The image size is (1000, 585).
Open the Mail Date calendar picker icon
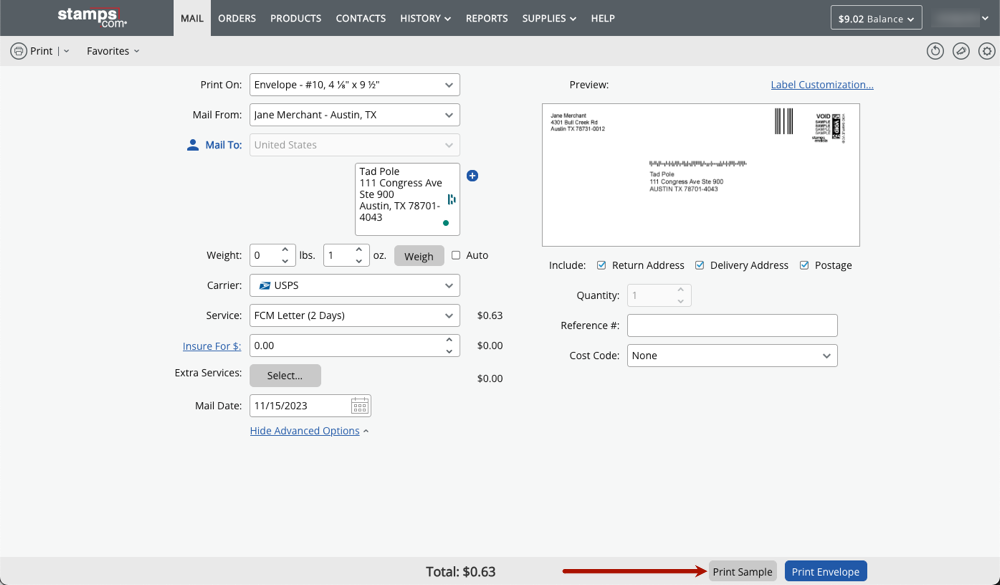pyautogui.click(x=360, y=406)
